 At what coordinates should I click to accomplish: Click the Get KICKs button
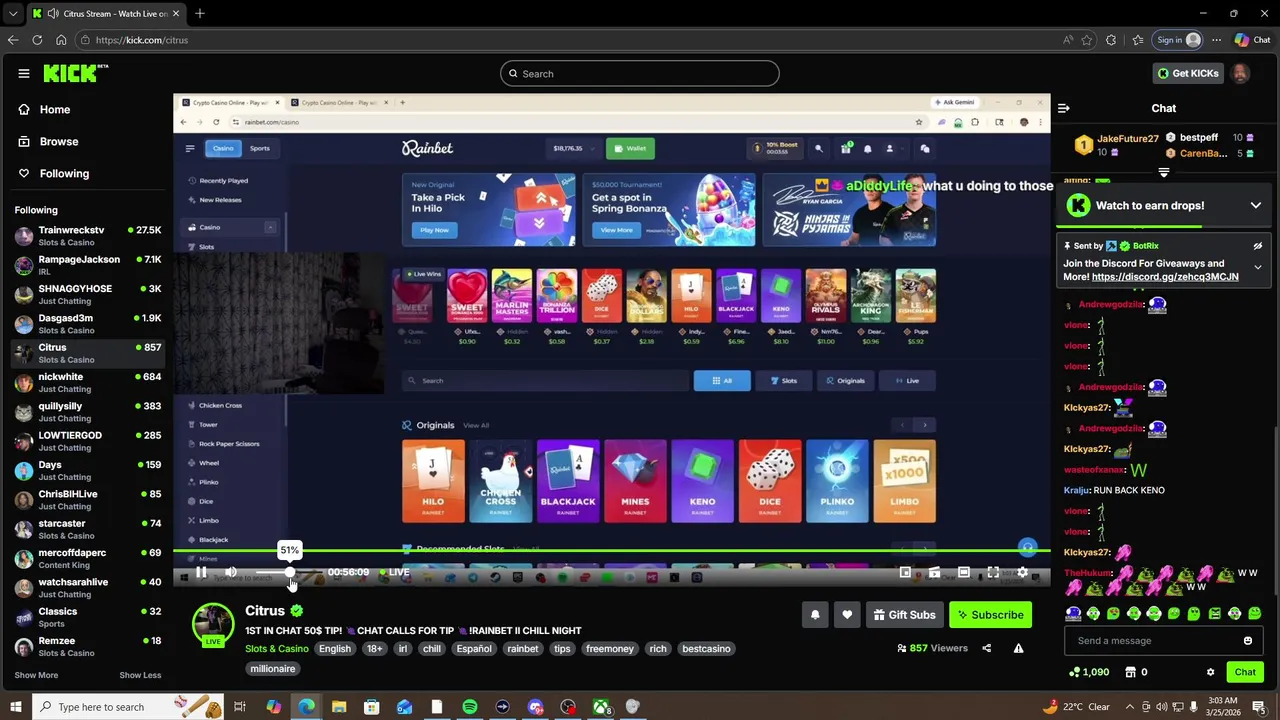coord(1187,73)
